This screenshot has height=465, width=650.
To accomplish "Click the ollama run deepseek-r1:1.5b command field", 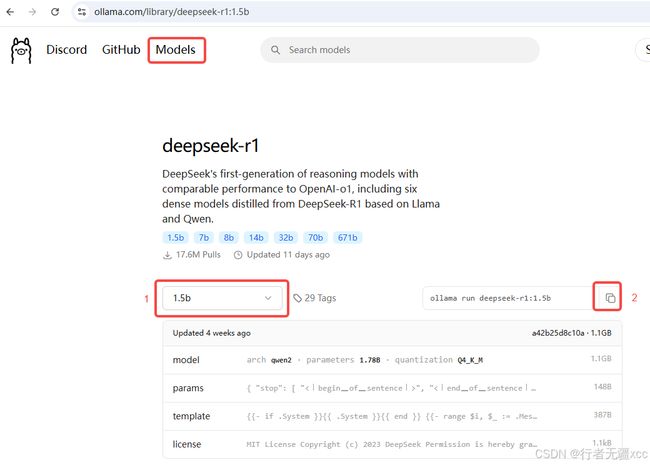I will 508,298.
